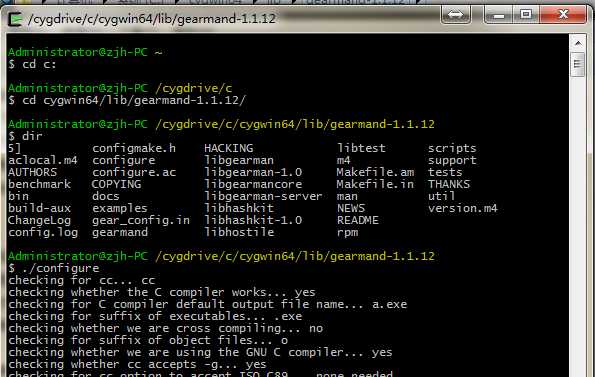Click the 'configmake.h' file name
595x377 pixels.
[134, 148]
